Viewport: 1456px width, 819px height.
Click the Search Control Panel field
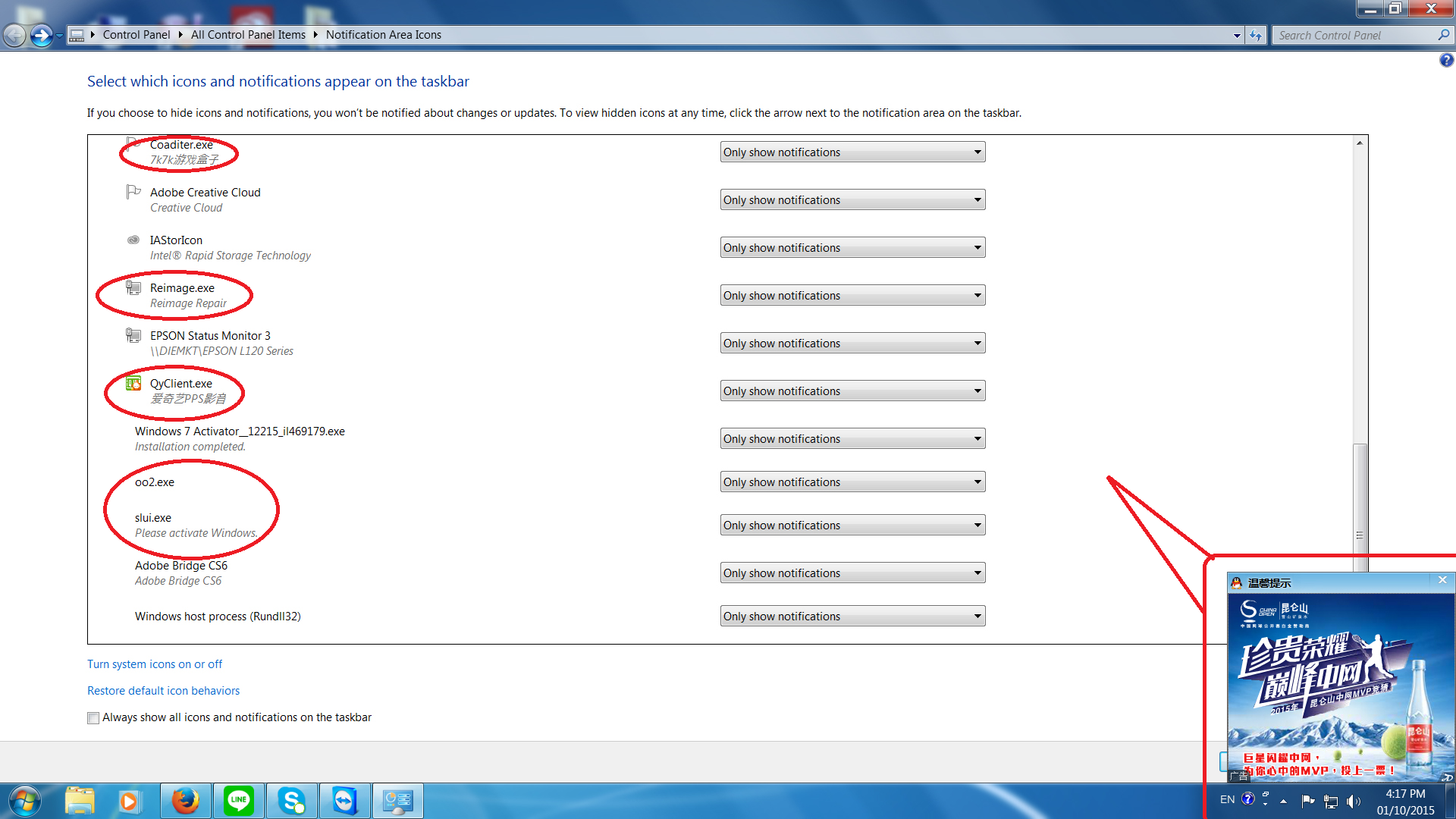1354,36
